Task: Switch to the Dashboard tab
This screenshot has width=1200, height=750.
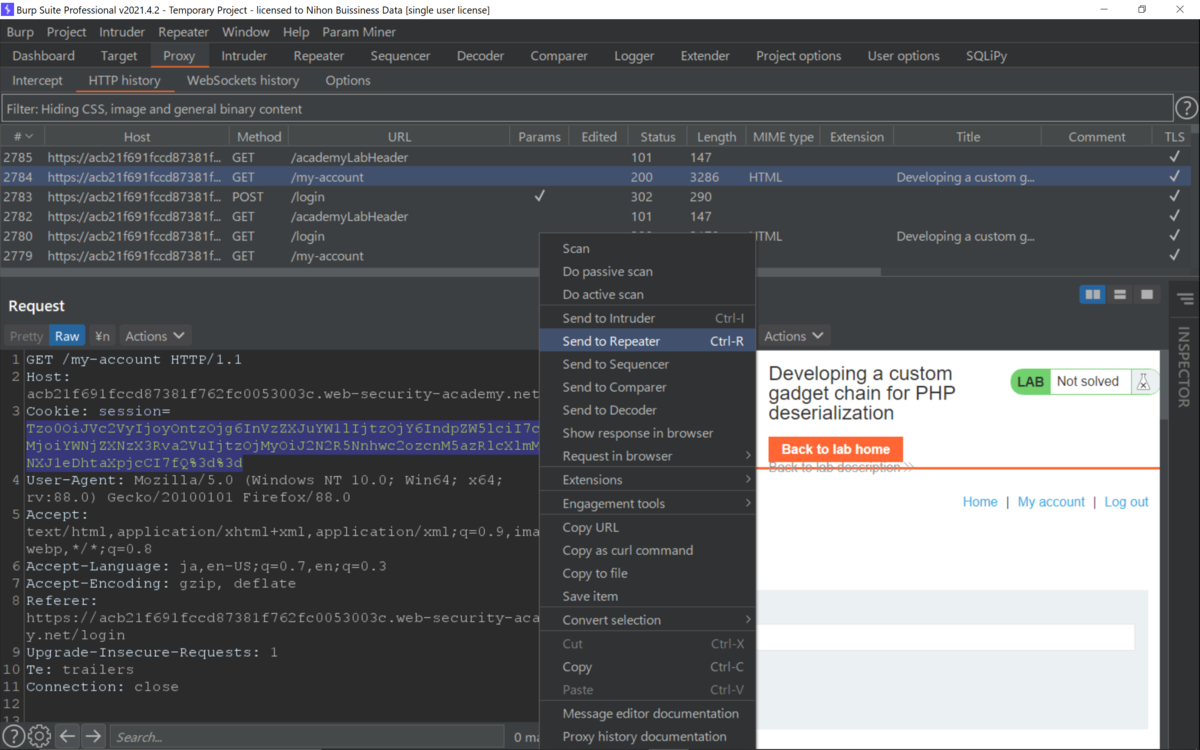Action: [x=44, y=56]
